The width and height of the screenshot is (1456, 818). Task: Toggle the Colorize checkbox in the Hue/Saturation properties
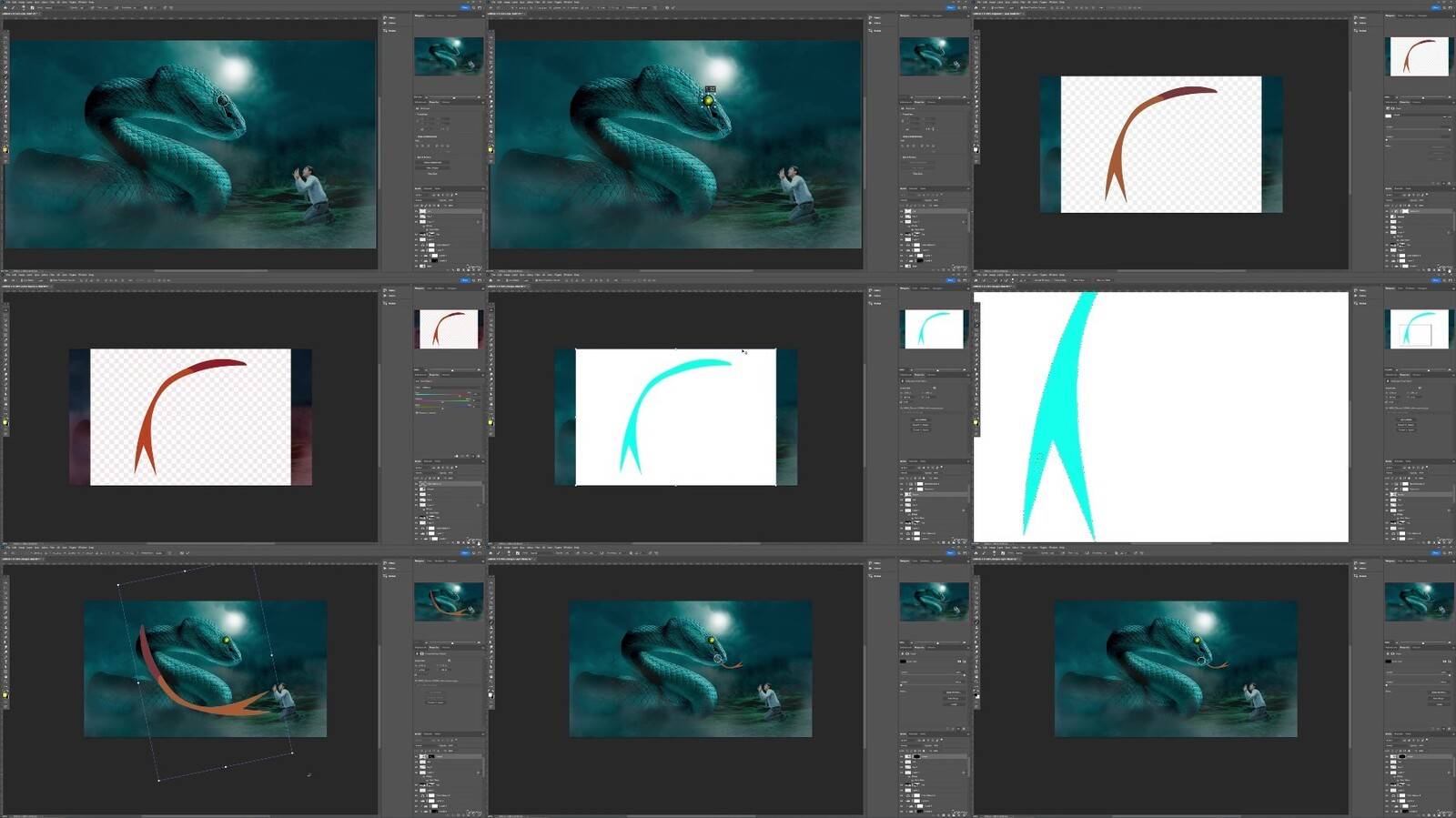point(418,413)
